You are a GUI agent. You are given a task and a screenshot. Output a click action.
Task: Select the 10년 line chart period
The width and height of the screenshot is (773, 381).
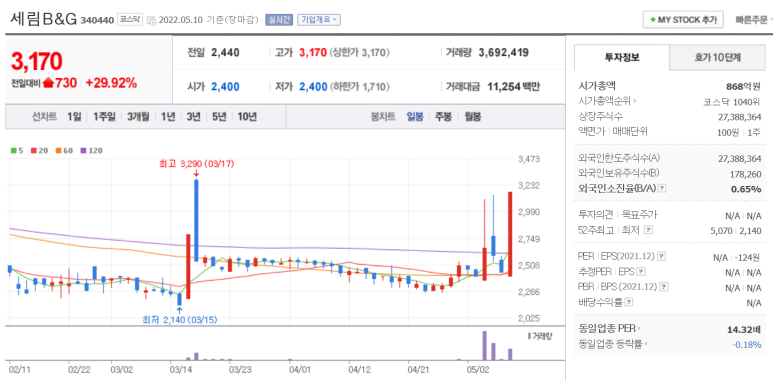click(247, 117)
